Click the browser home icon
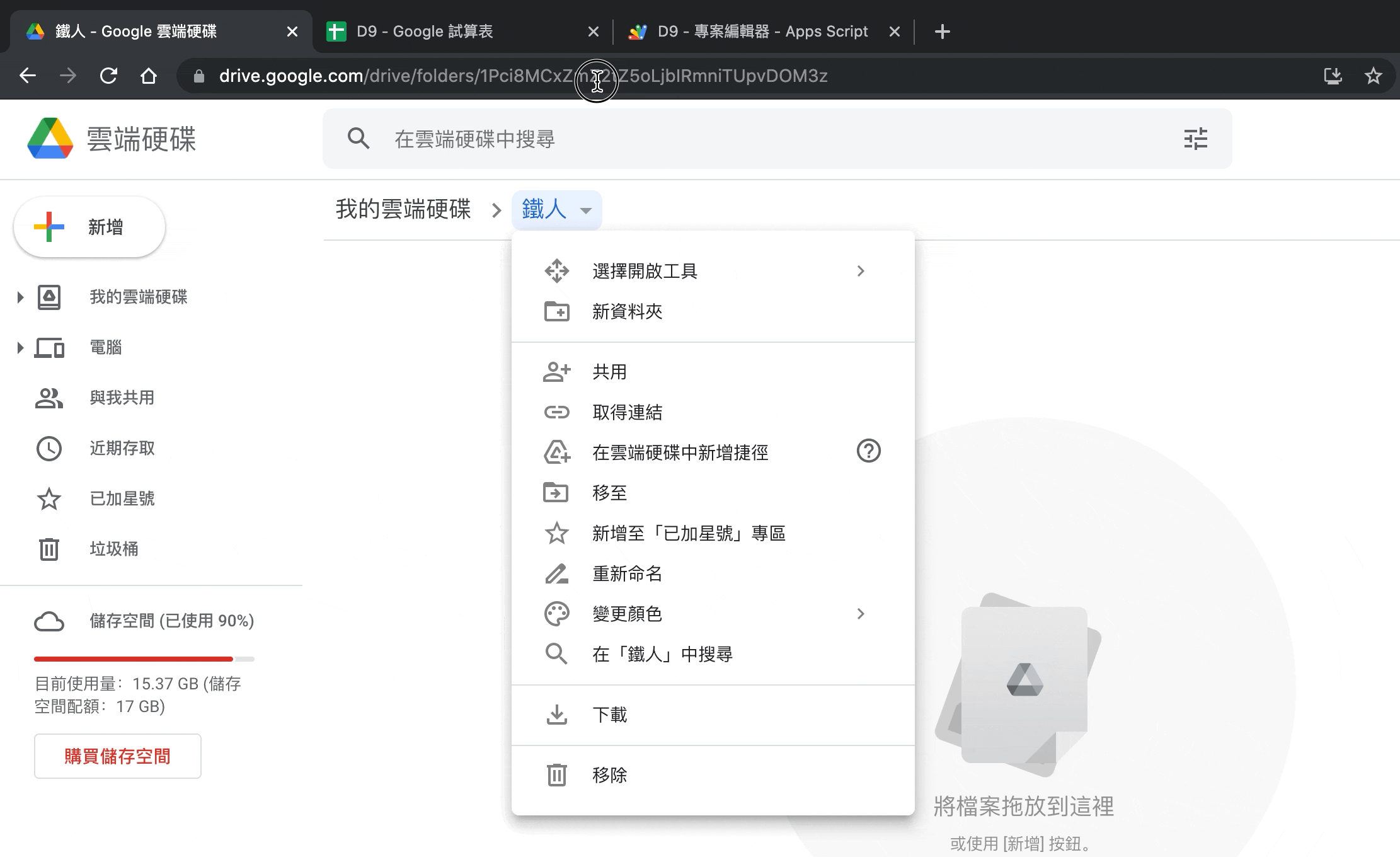This screenshot has height=857, width=1400. coord(149,76)
